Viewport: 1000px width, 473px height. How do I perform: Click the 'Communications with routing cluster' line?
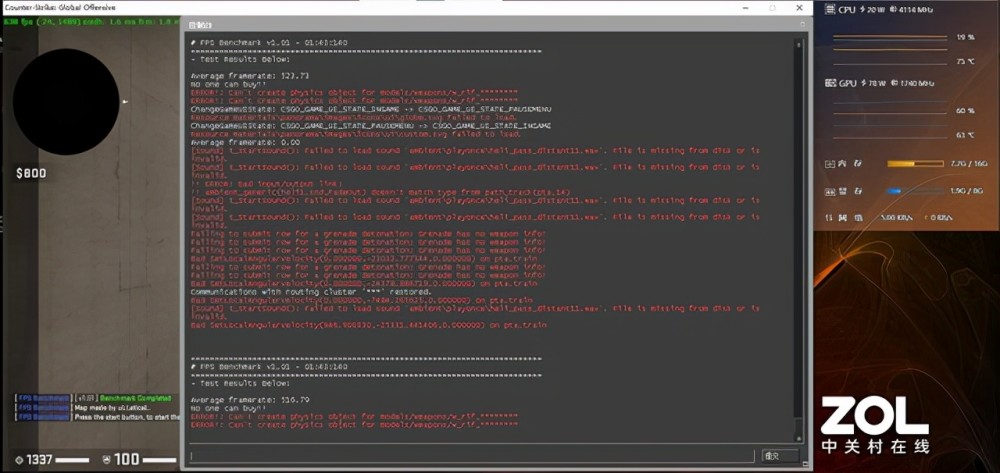click(311, 292)
